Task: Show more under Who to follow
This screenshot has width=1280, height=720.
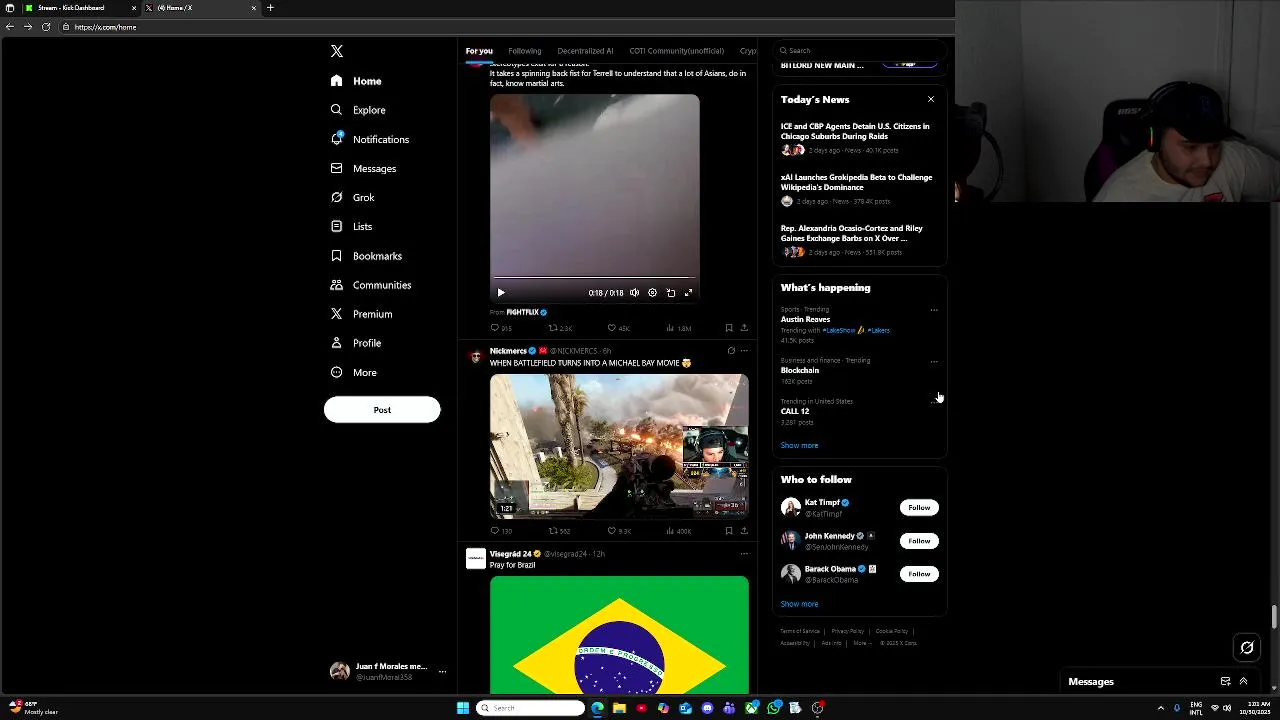Action: coord(799,604)
